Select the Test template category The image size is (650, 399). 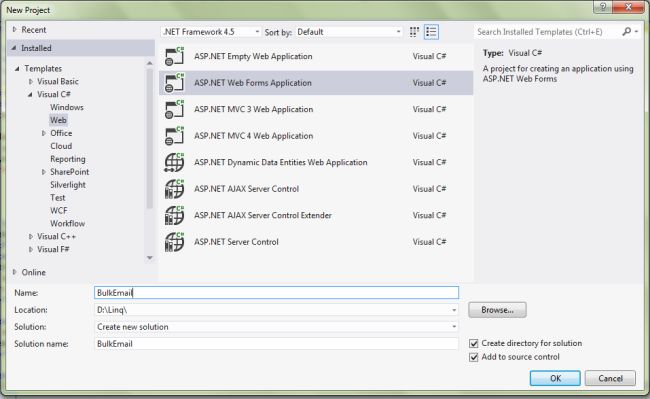tap(58, 198)
